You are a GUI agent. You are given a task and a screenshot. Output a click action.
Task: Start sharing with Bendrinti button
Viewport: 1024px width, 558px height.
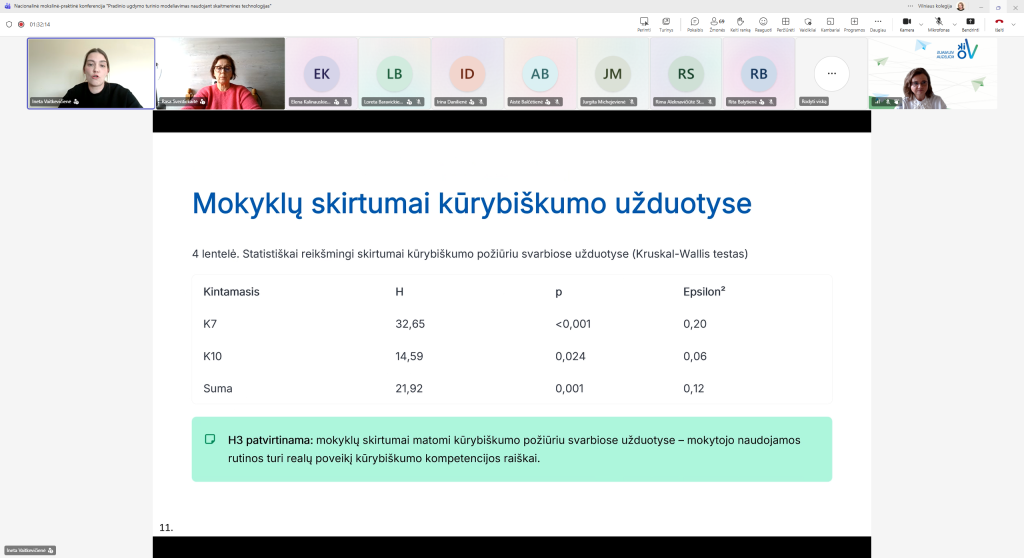(970, 23)
